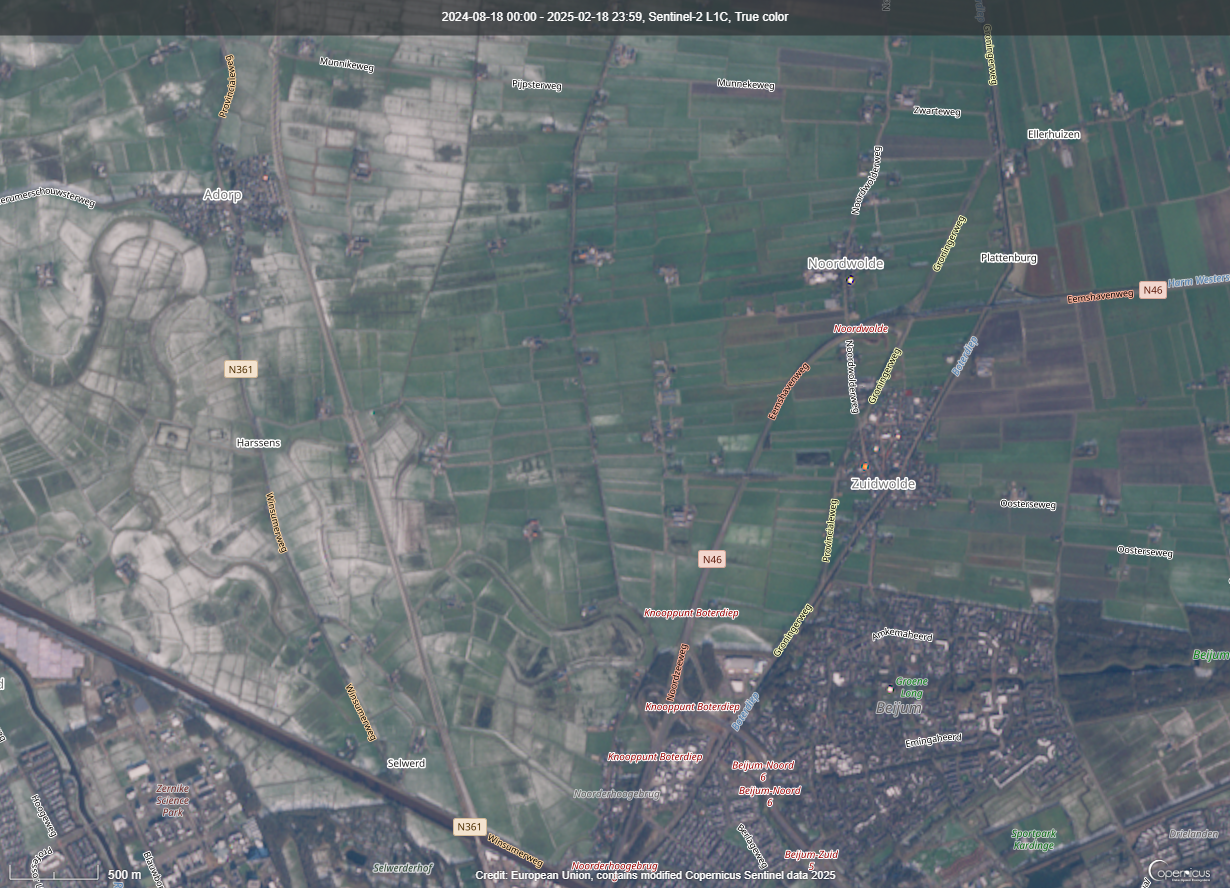Image resolution: width=1230 pixels, height=888 pixels.
Task: Click the N361 road shield near Harssens
Action: [241, 369]
